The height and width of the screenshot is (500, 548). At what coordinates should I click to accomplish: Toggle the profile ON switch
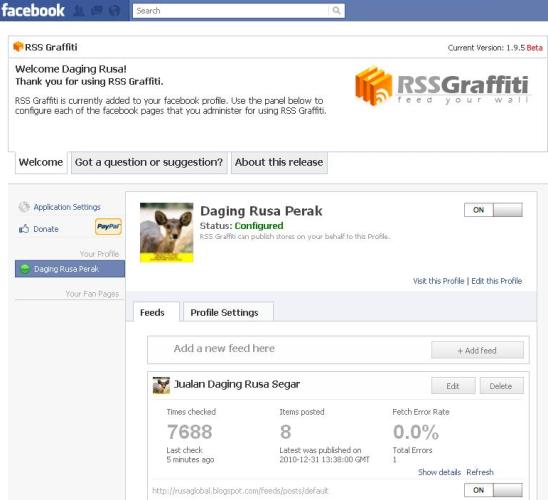pos(493,210)
